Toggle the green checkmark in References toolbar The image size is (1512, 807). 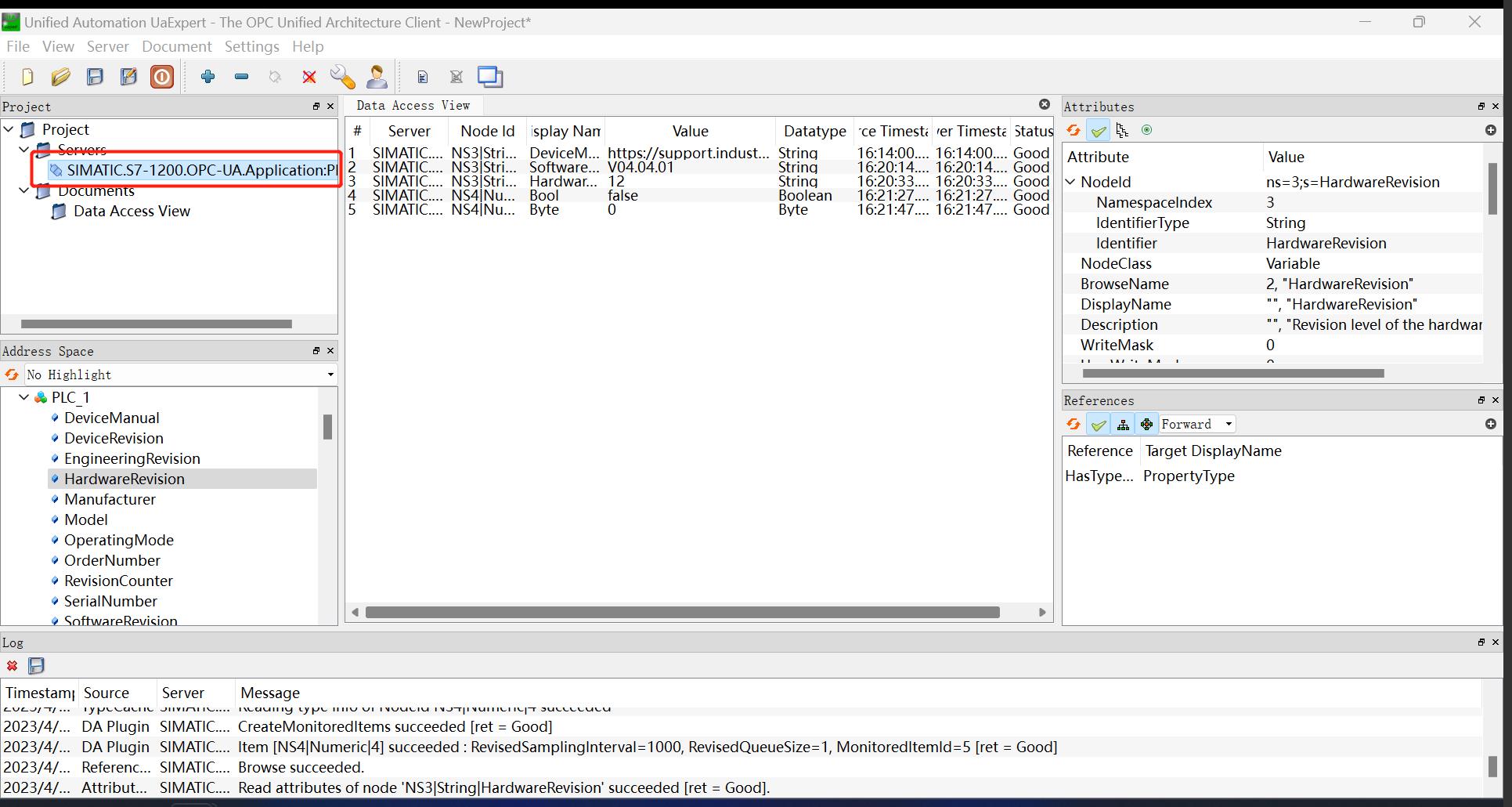1099,425
